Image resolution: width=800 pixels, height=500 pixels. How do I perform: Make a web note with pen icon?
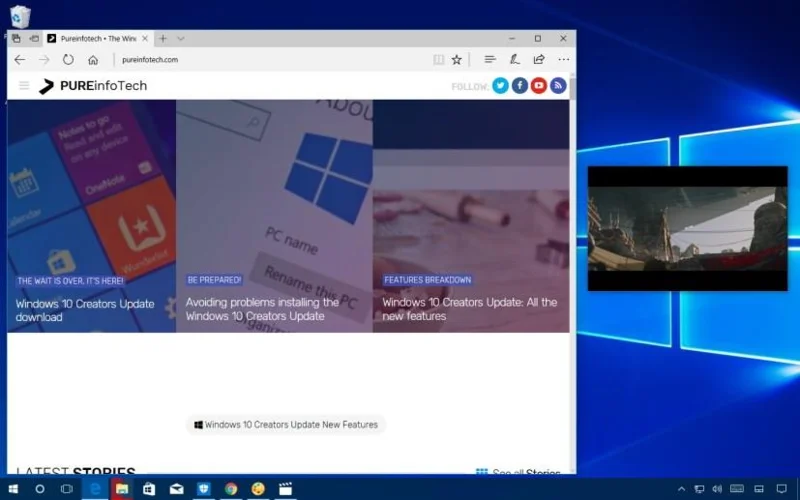(515, 60)
